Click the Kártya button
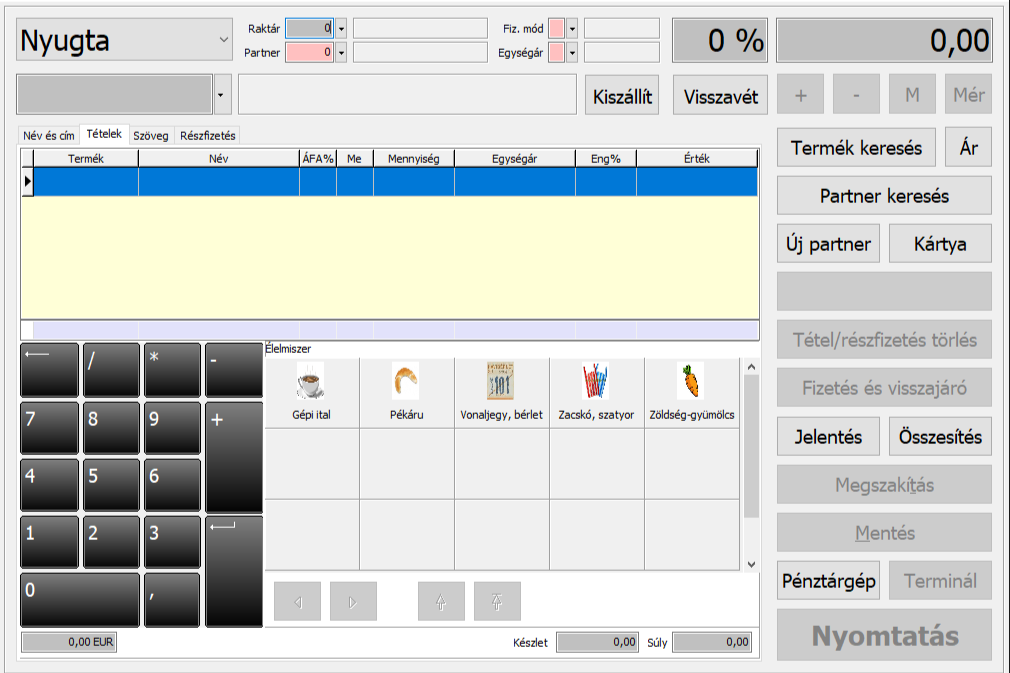 (x=940, y=243)
